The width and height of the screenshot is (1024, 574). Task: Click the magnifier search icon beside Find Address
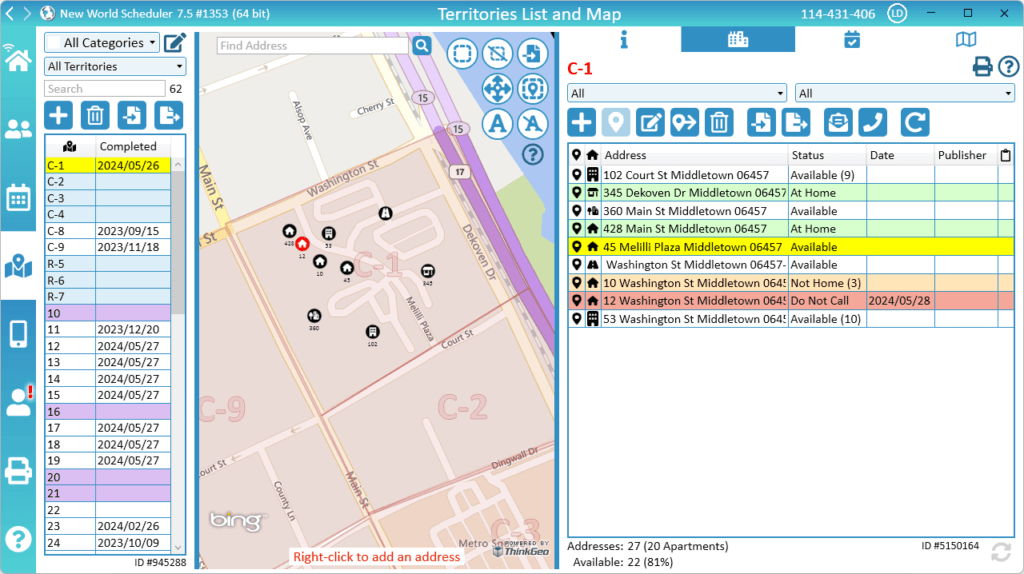pos(422,46)
